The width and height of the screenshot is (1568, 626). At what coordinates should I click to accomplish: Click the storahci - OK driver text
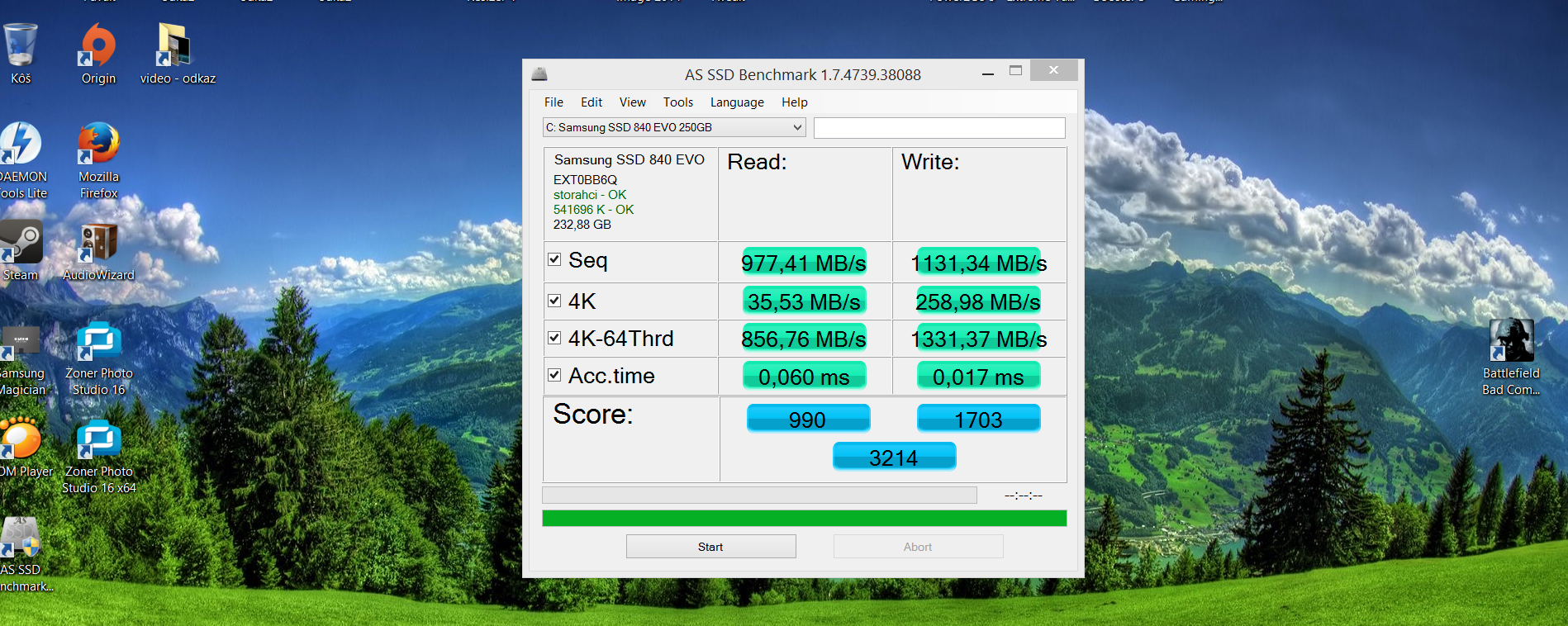coord(590,195)
